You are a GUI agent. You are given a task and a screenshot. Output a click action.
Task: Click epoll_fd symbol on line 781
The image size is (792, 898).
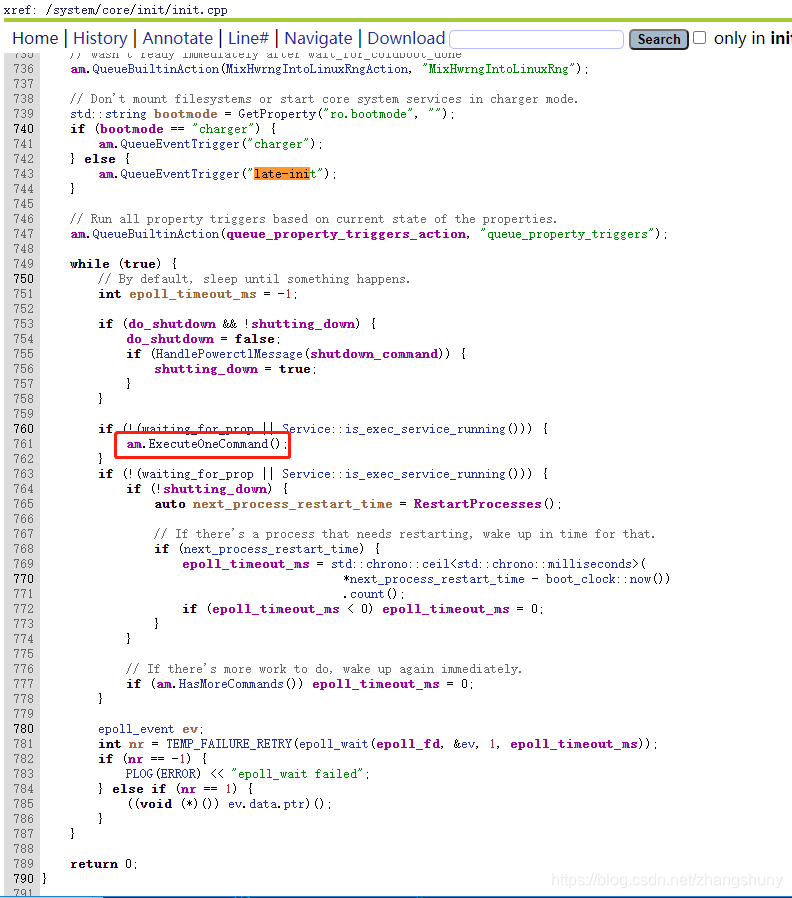(x=408, y=744)
